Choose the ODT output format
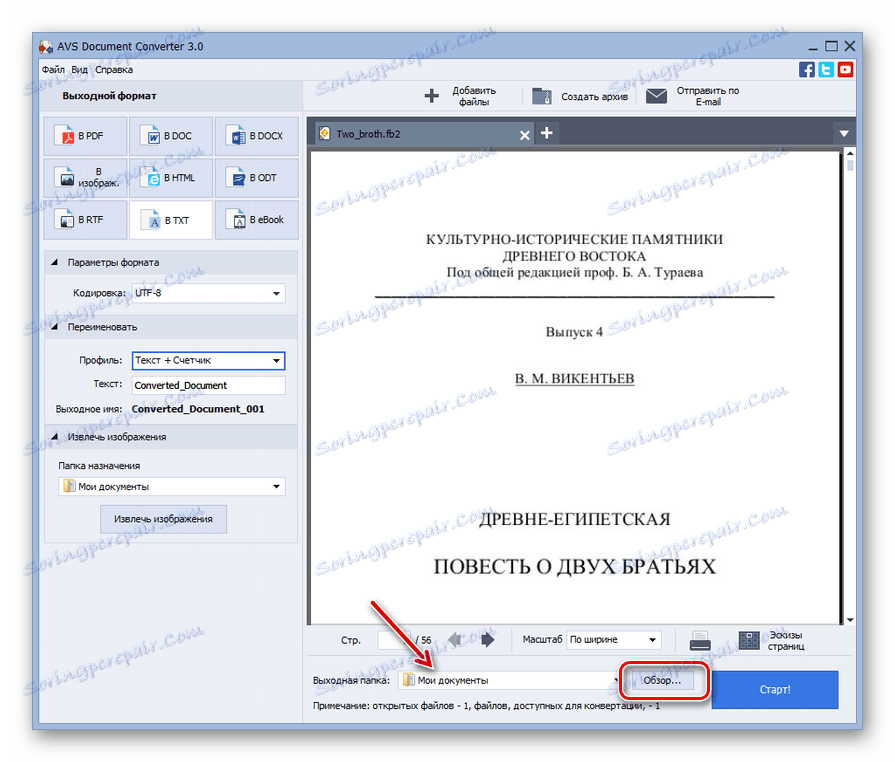The image size is (895, 762). tap(256, 178)
